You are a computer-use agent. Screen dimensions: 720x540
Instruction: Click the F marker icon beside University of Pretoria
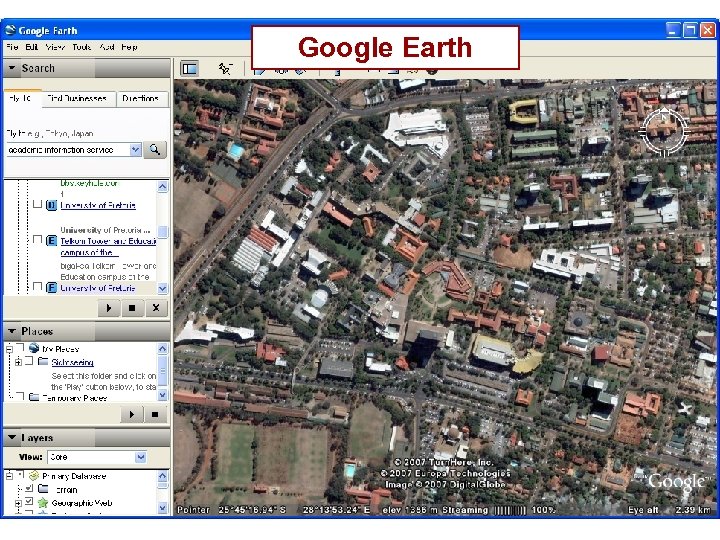click(x=51, y=288)
